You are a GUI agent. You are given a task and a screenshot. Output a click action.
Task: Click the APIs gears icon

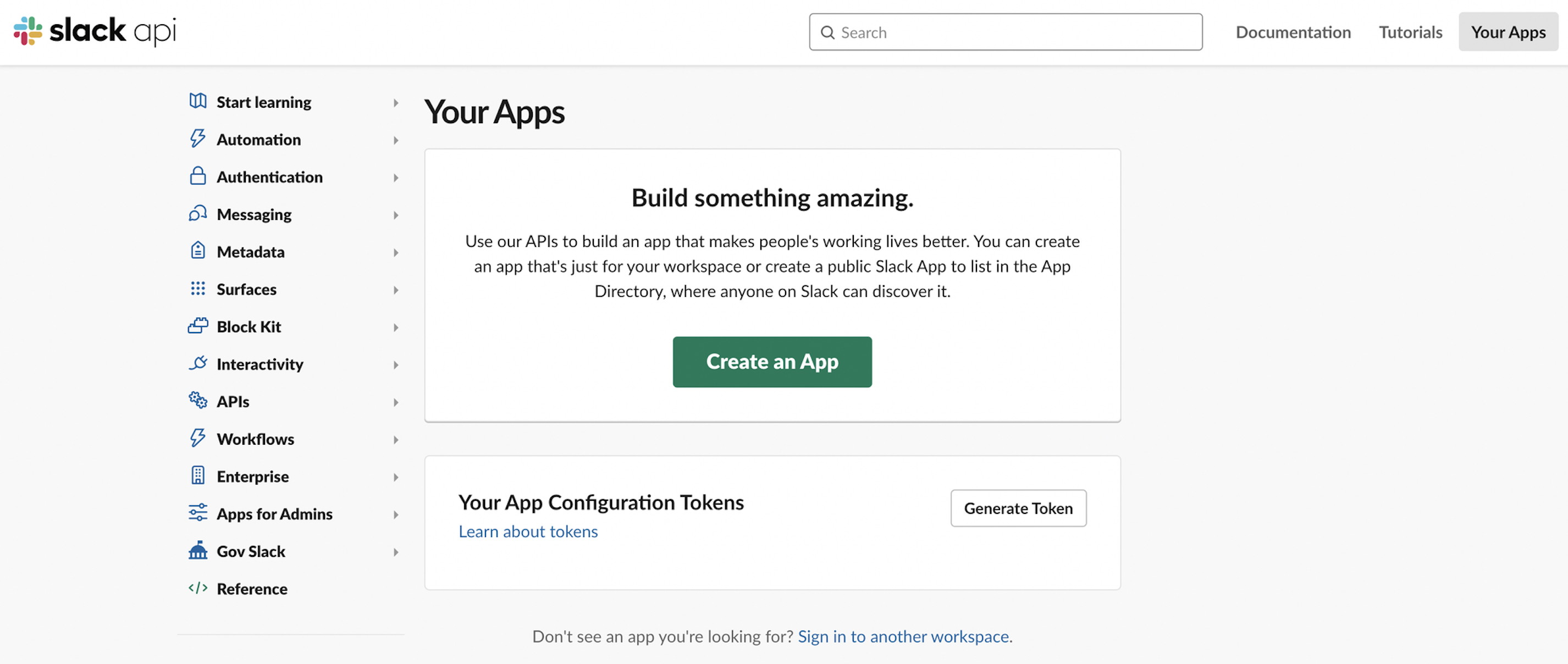[198, 401]
